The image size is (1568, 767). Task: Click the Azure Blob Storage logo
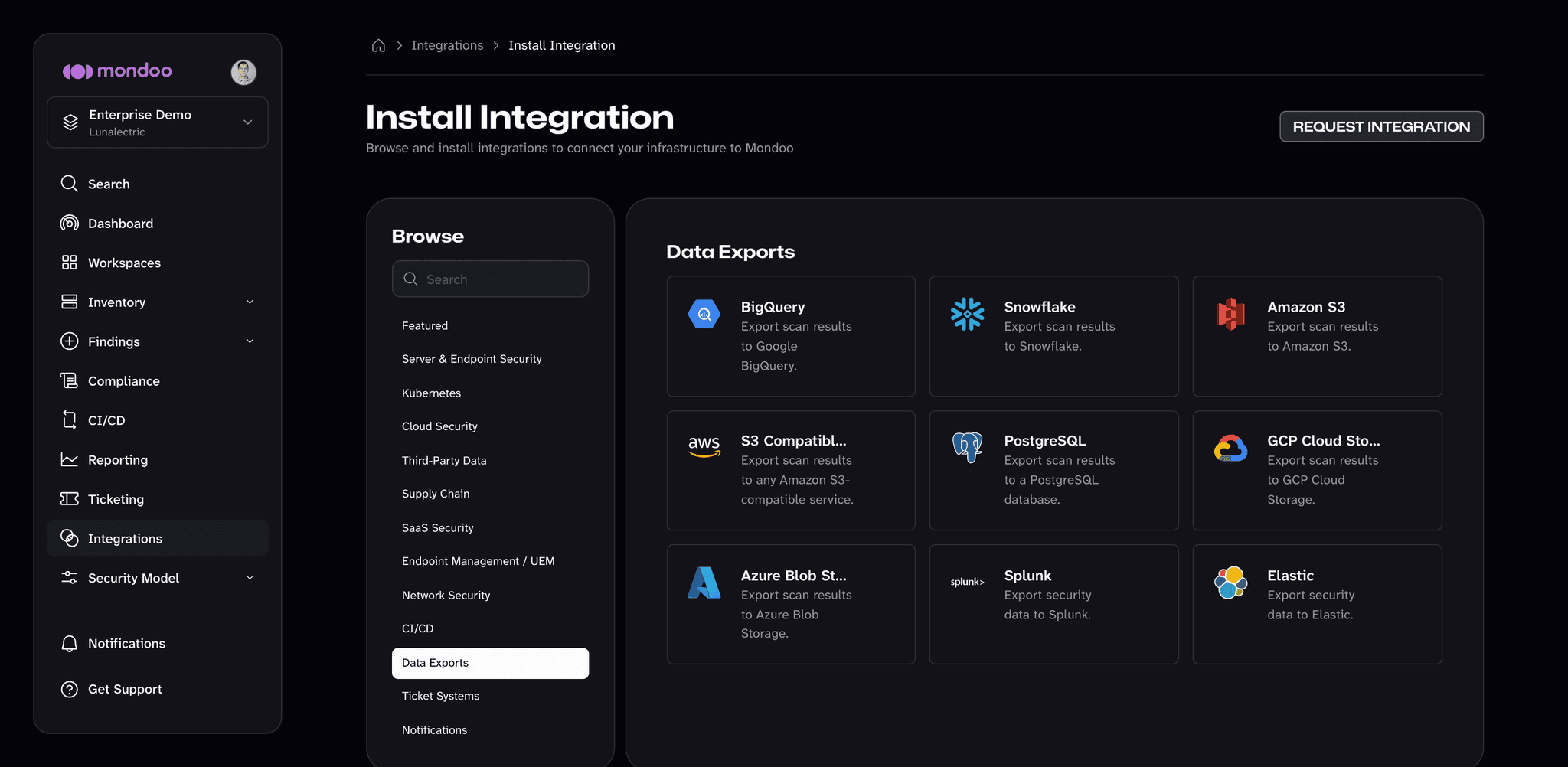click(x=704, y=583)
